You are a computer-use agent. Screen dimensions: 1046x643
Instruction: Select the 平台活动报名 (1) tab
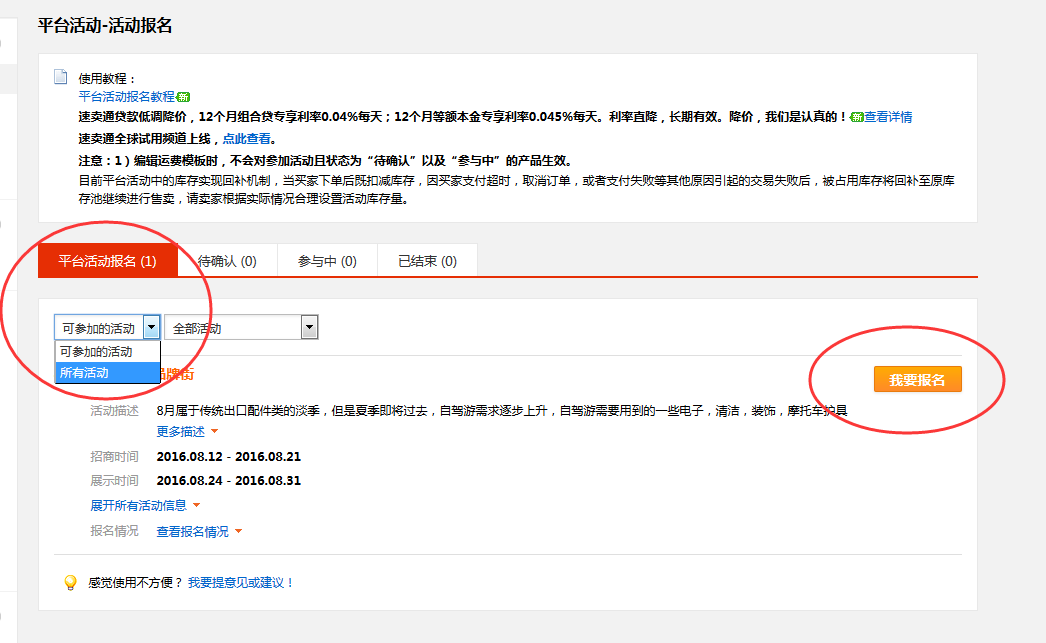point(107,261)
